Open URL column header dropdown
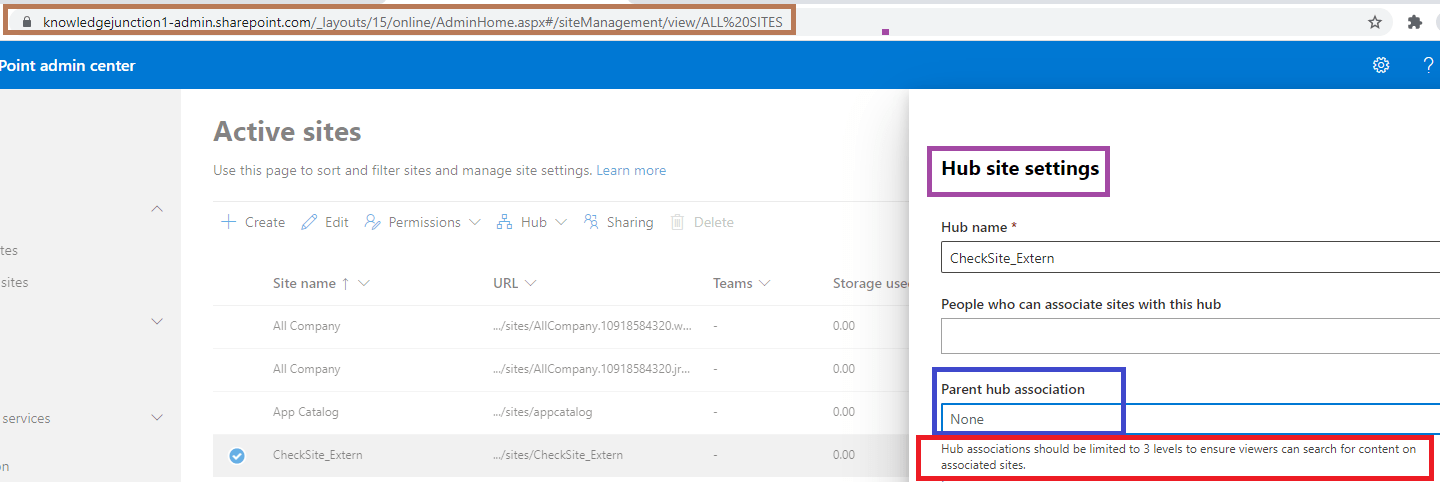This screenshot has height=482, width=1440. pyautogui.click(x=531, y=283)
